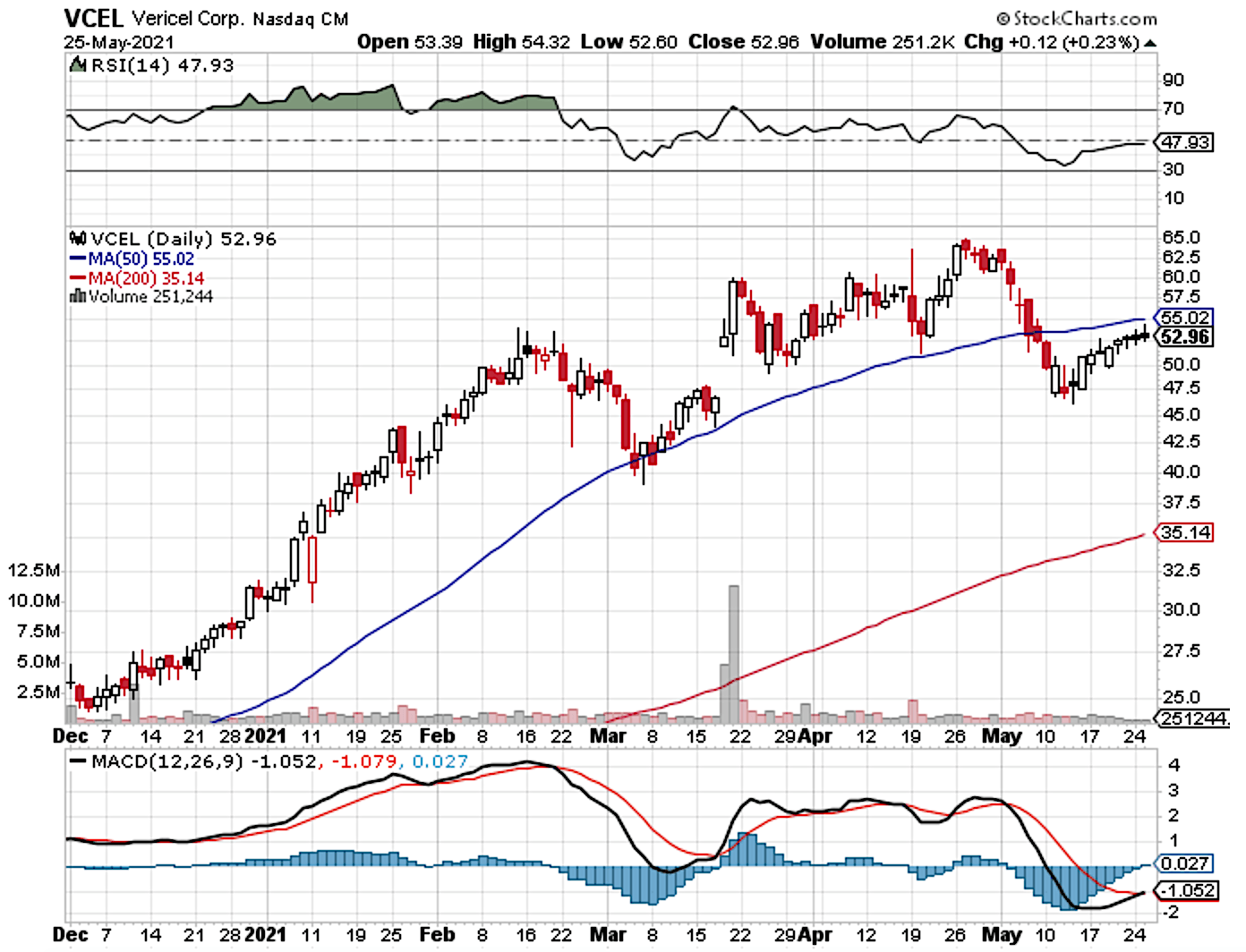Click the Vericel Corp. company name

point(187,18)
